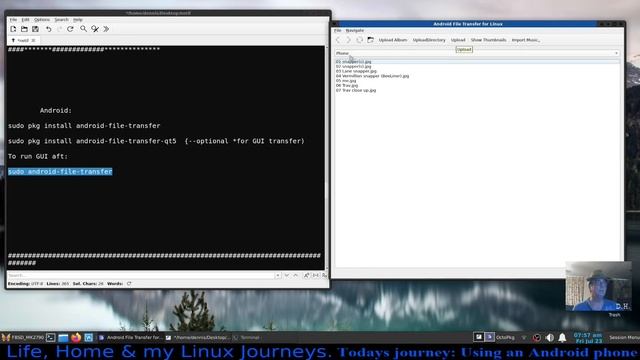Open the Search menu in the text editor
This screenshot has width=640, height=360.
point(61,20)
